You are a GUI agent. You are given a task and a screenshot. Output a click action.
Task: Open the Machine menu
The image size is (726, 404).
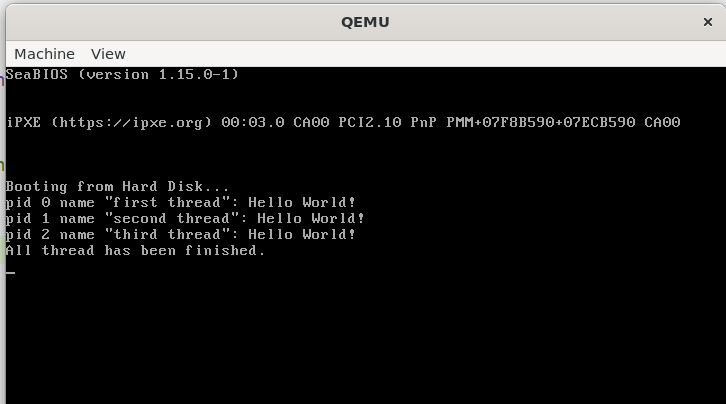pos(44,54)
